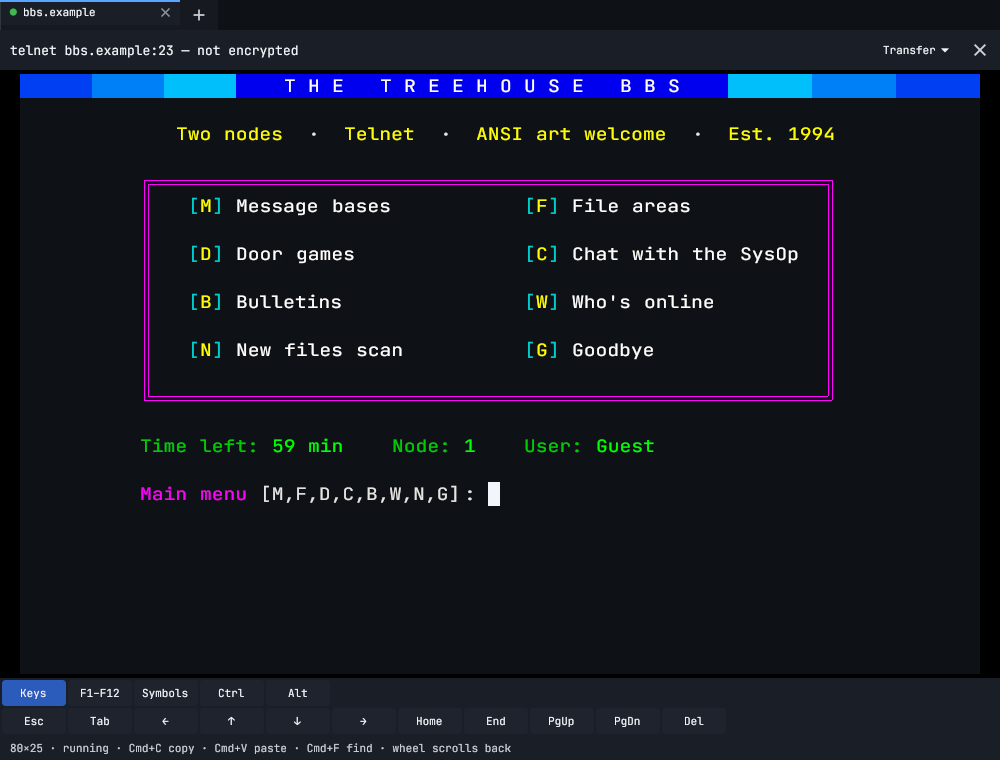Send the Tab key

pyautogui.click(x=99, y=721)
